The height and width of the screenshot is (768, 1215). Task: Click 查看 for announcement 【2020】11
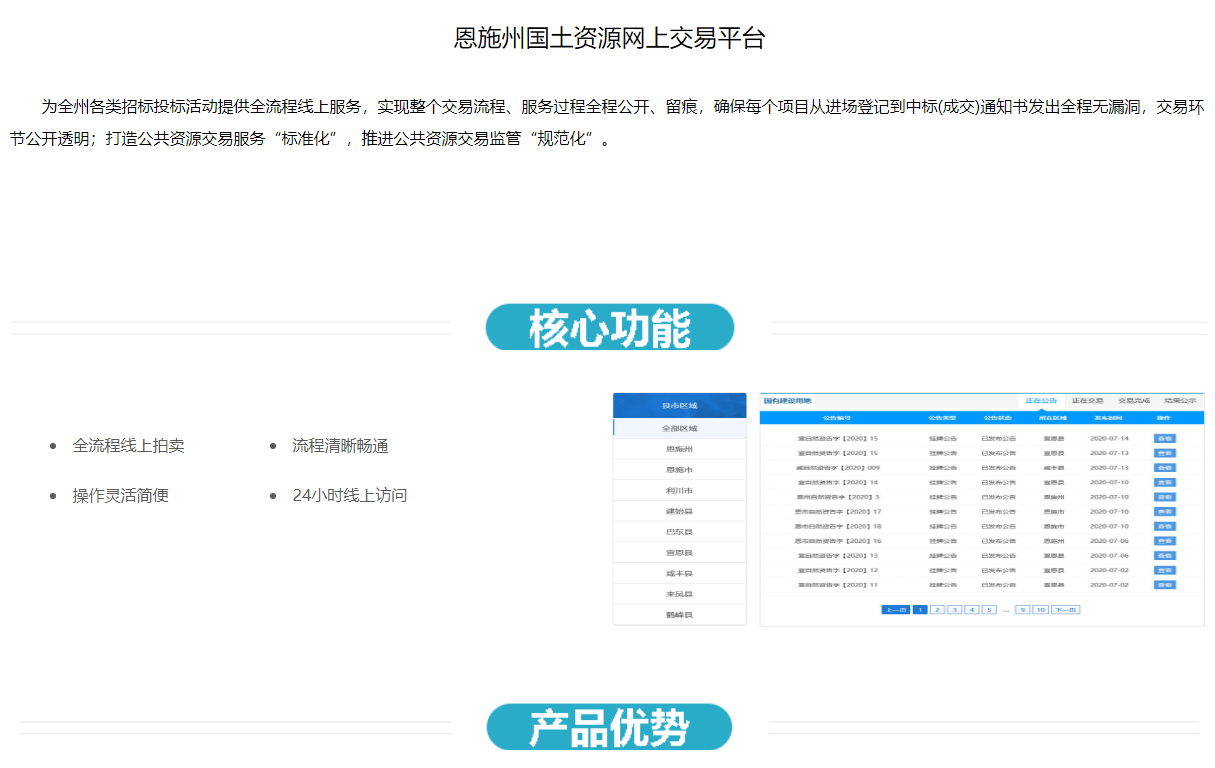[1164, 585]
